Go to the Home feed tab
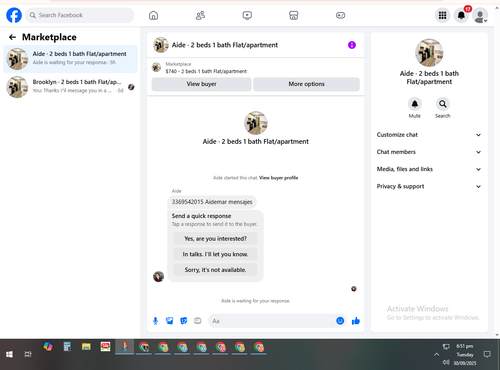500x370 pixels. click(153, 15)
